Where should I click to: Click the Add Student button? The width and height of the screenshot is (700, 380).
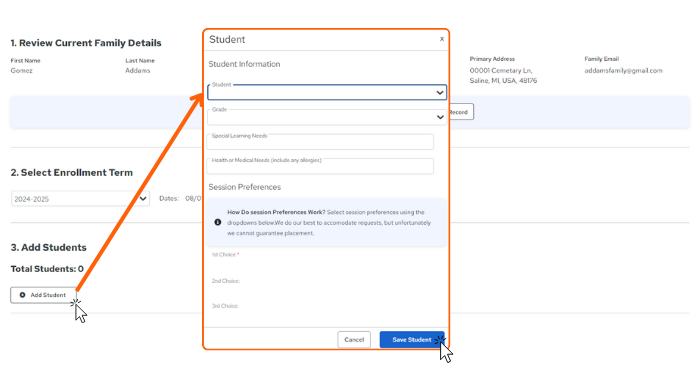click(43, 295)
